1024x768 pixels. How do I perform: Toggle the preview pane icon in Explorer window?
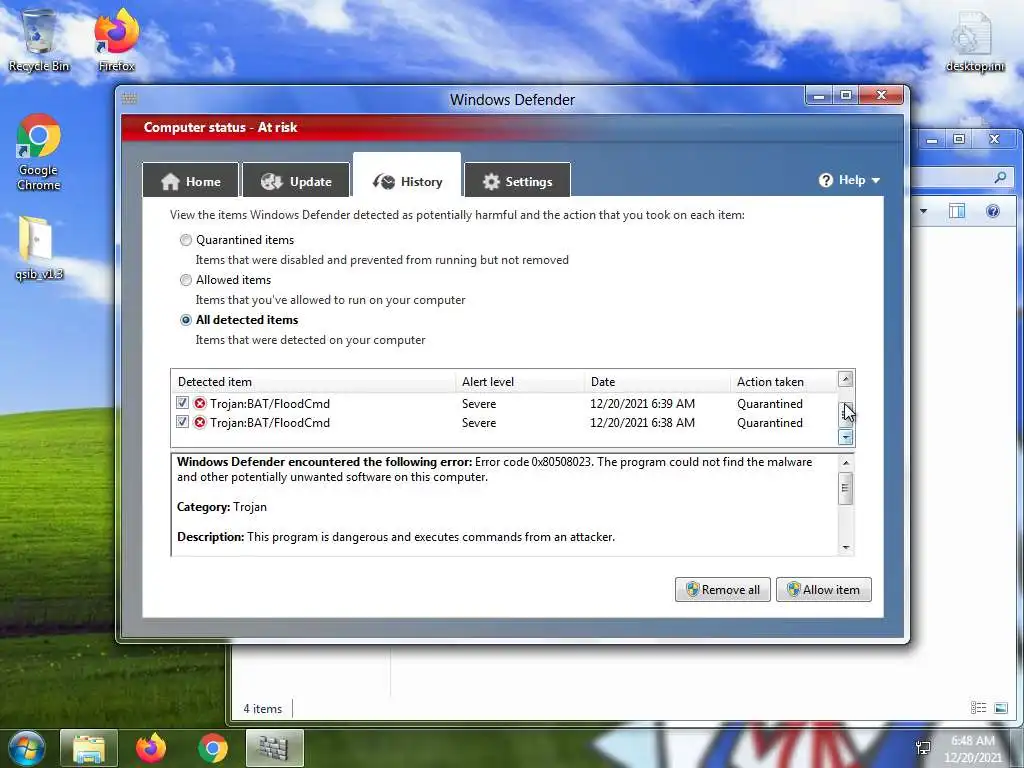click(957, 211)
